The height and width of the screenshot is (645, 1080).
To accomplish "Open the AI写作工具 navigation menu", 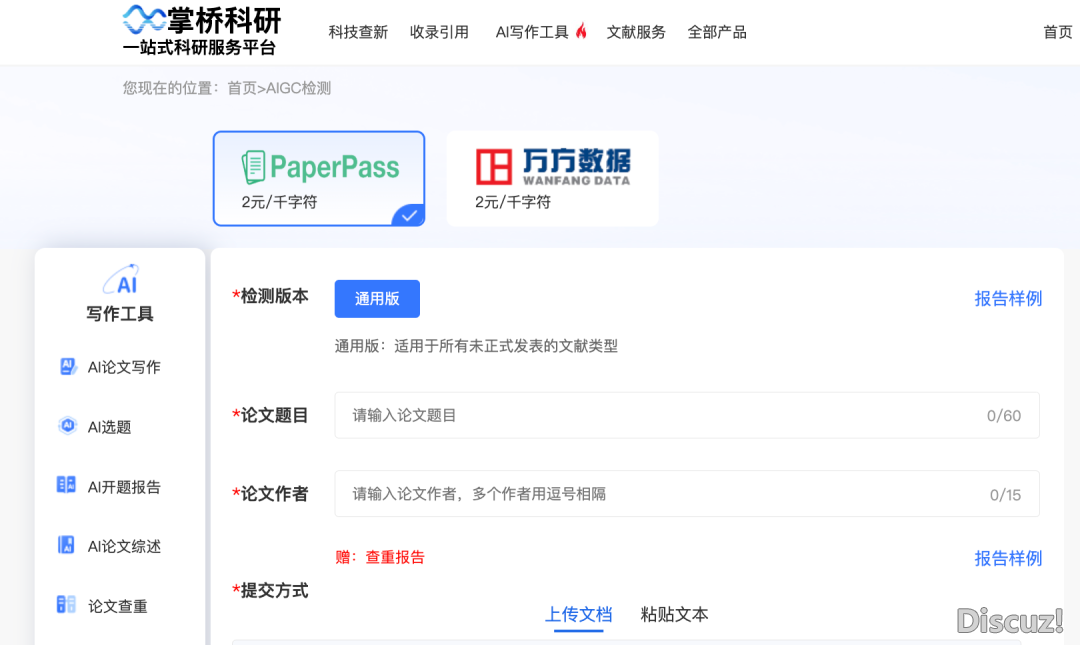I will click(532, 32).
